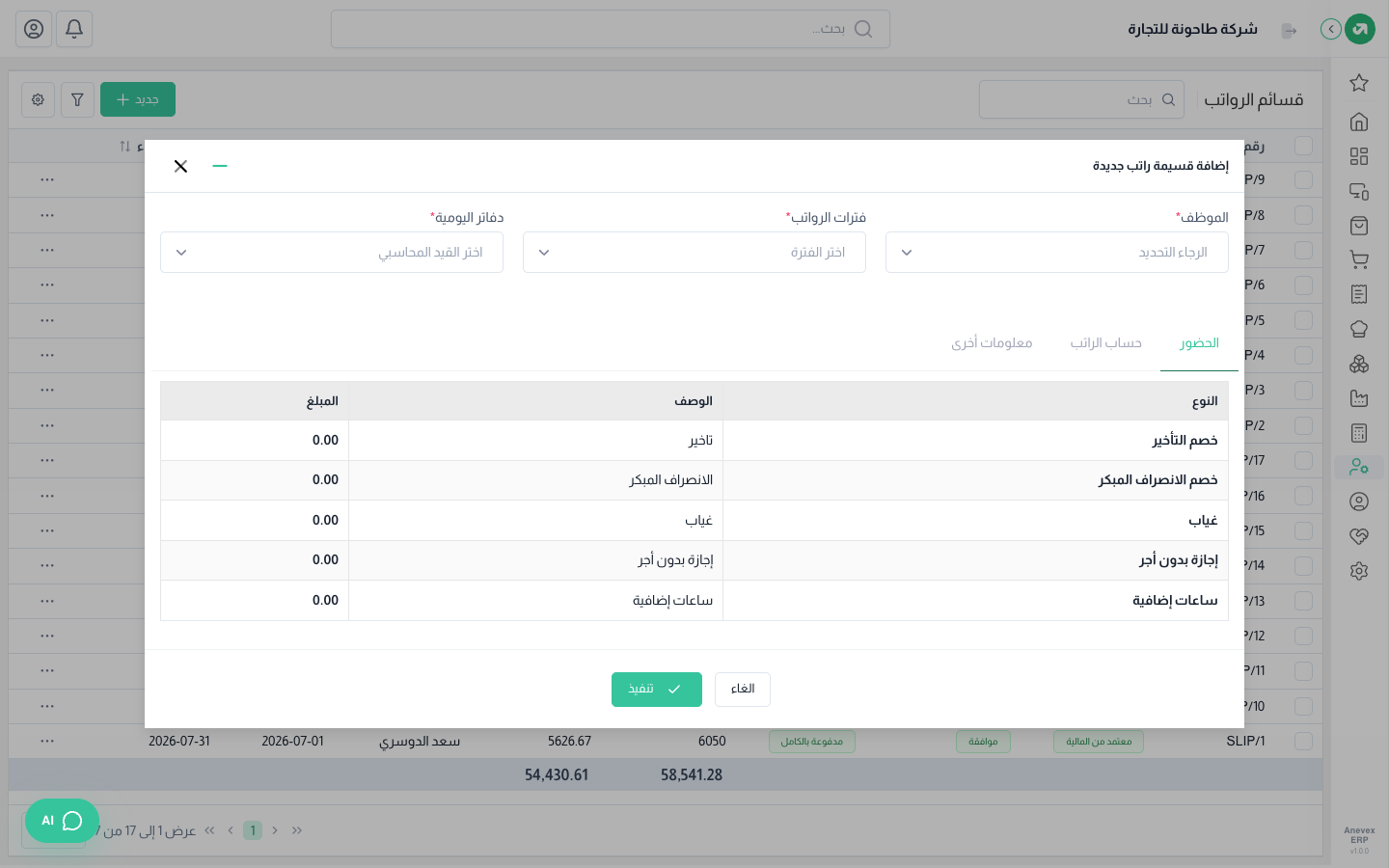Viewport: 1389px width, 868px height.
Task: Tick the checkbox for row P/8
Action: click(x=1304, y=215)
